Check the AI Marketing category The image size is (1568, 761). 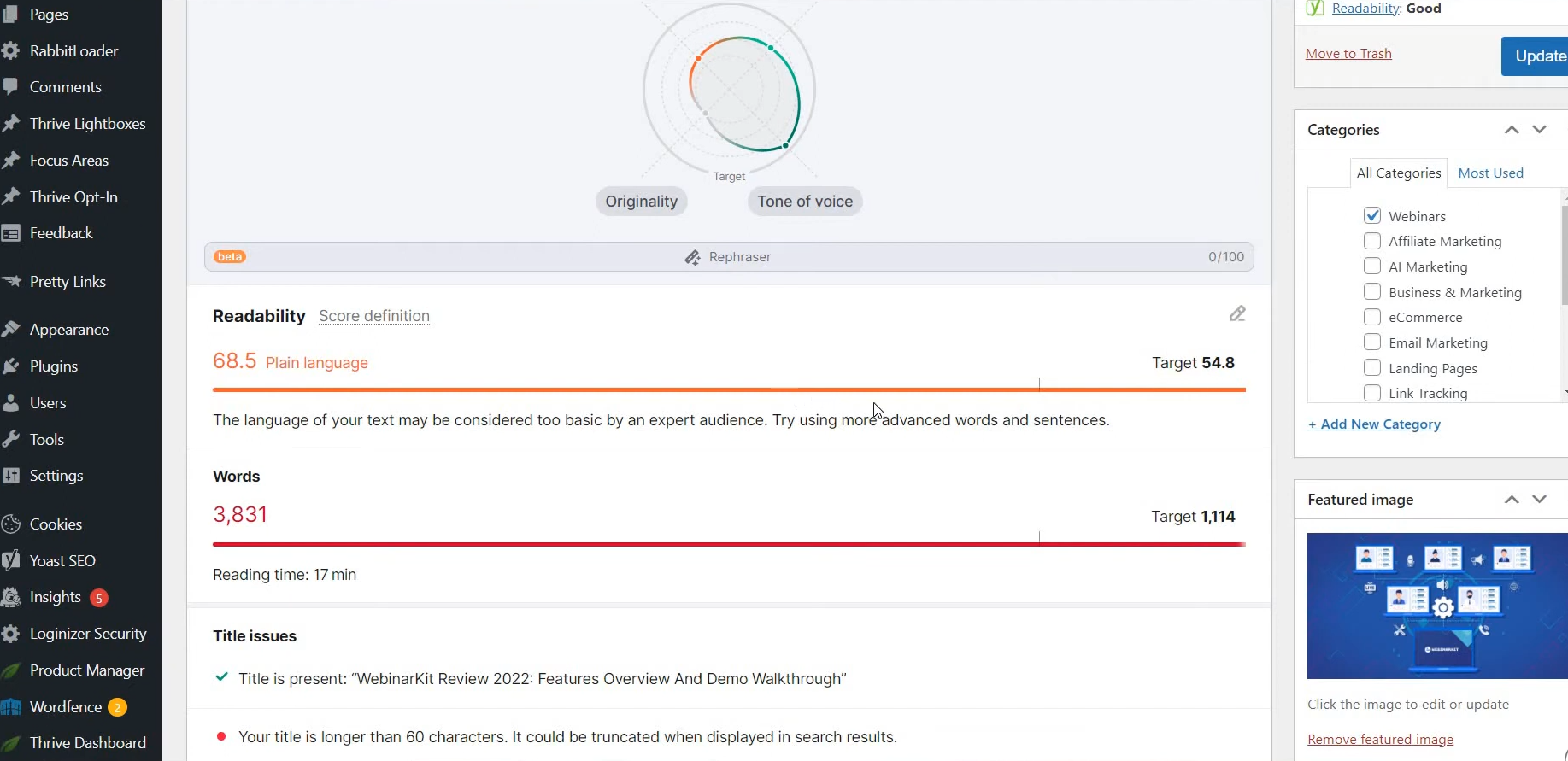pos(1372,266)
